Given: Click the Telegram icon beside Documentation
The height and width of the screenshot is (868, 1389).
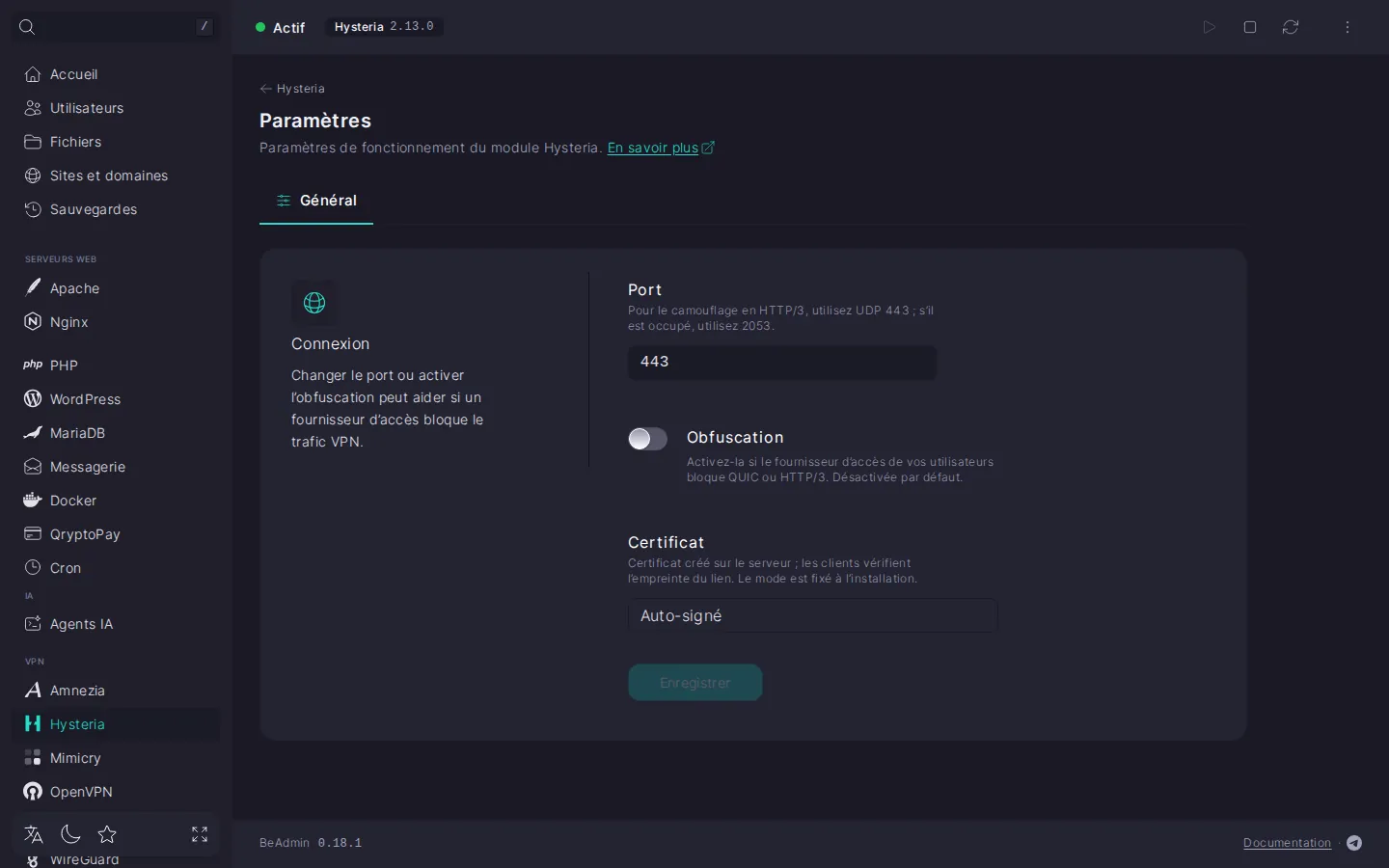Looking at the screenshot, I should click(1354, 843).
